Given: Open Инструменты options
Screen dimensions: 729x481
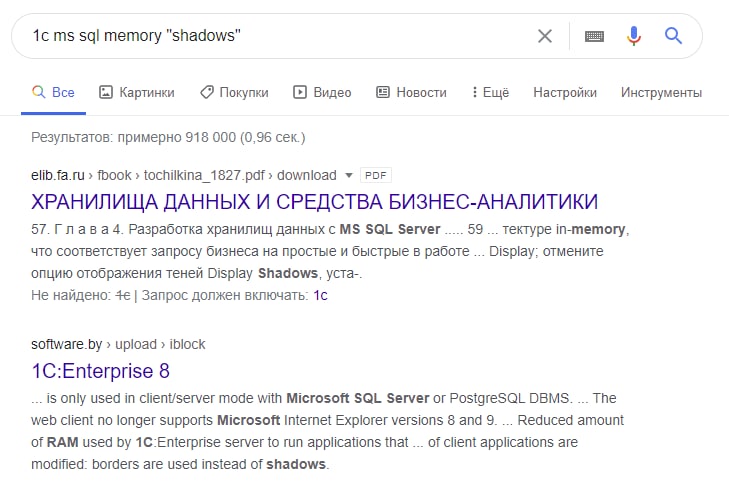Looking at the screenshot, I should click(661, 92).
